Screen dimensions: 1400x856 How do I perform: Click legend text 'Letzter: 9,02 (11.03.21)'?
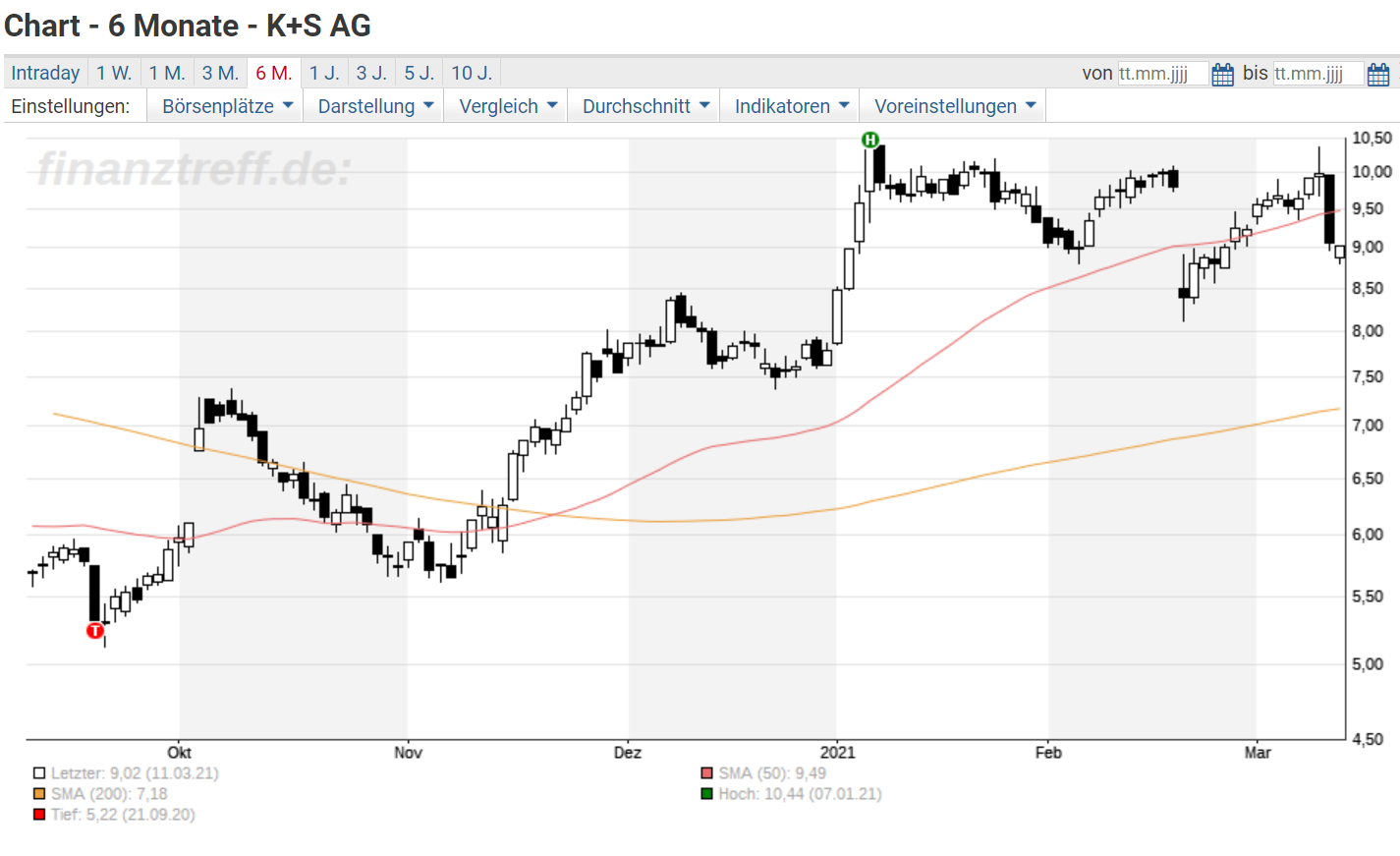point(135,773)
